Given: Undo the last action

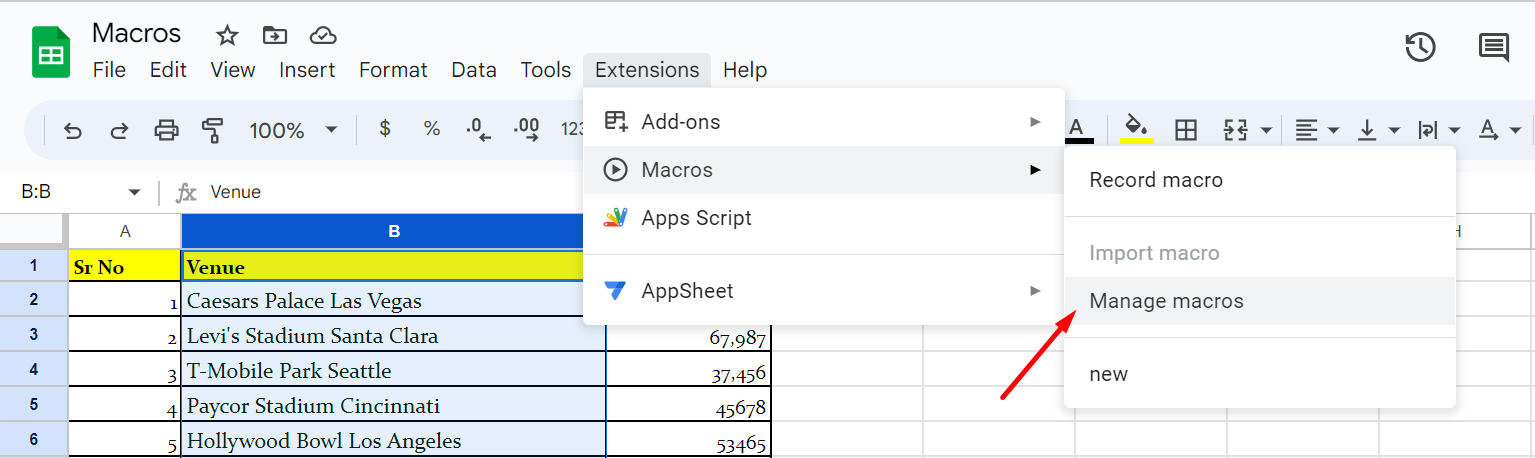Looking at the screenshot, I should point(72,130).
